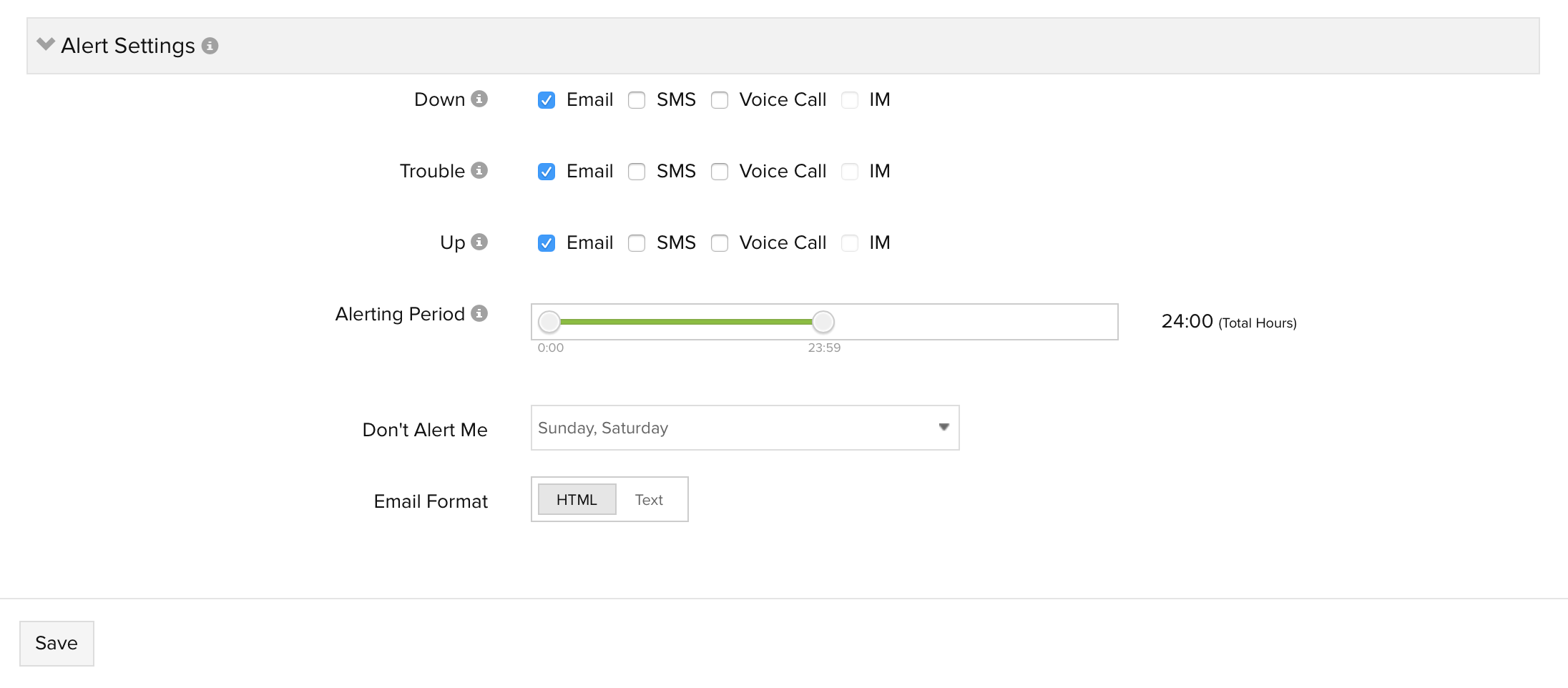The image size is (1568, 688).
Task: Click the info icon next to Trouble
Action: pyautogui.click(x=479, y=170)
